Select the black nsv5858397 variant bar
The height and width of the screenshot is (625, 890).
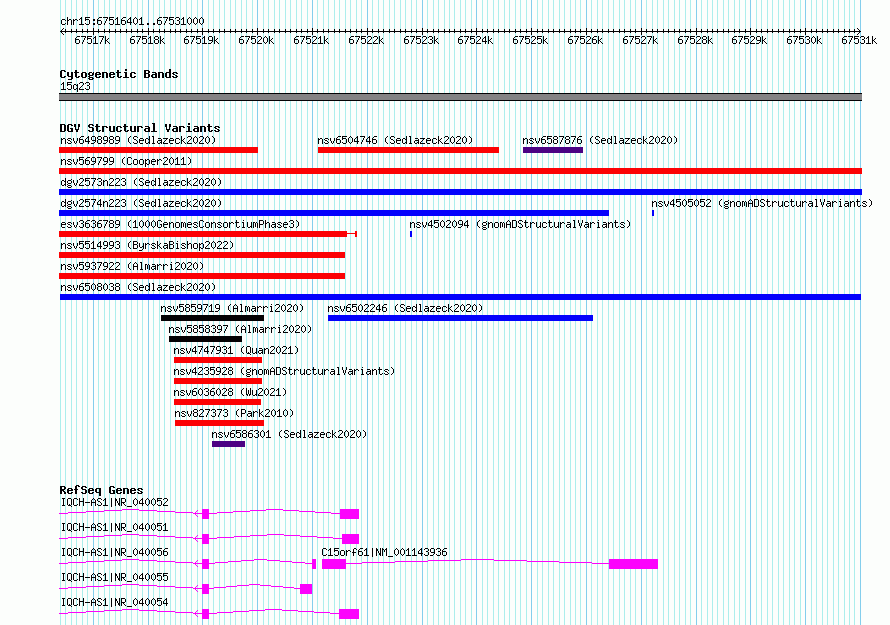[205, 339]
